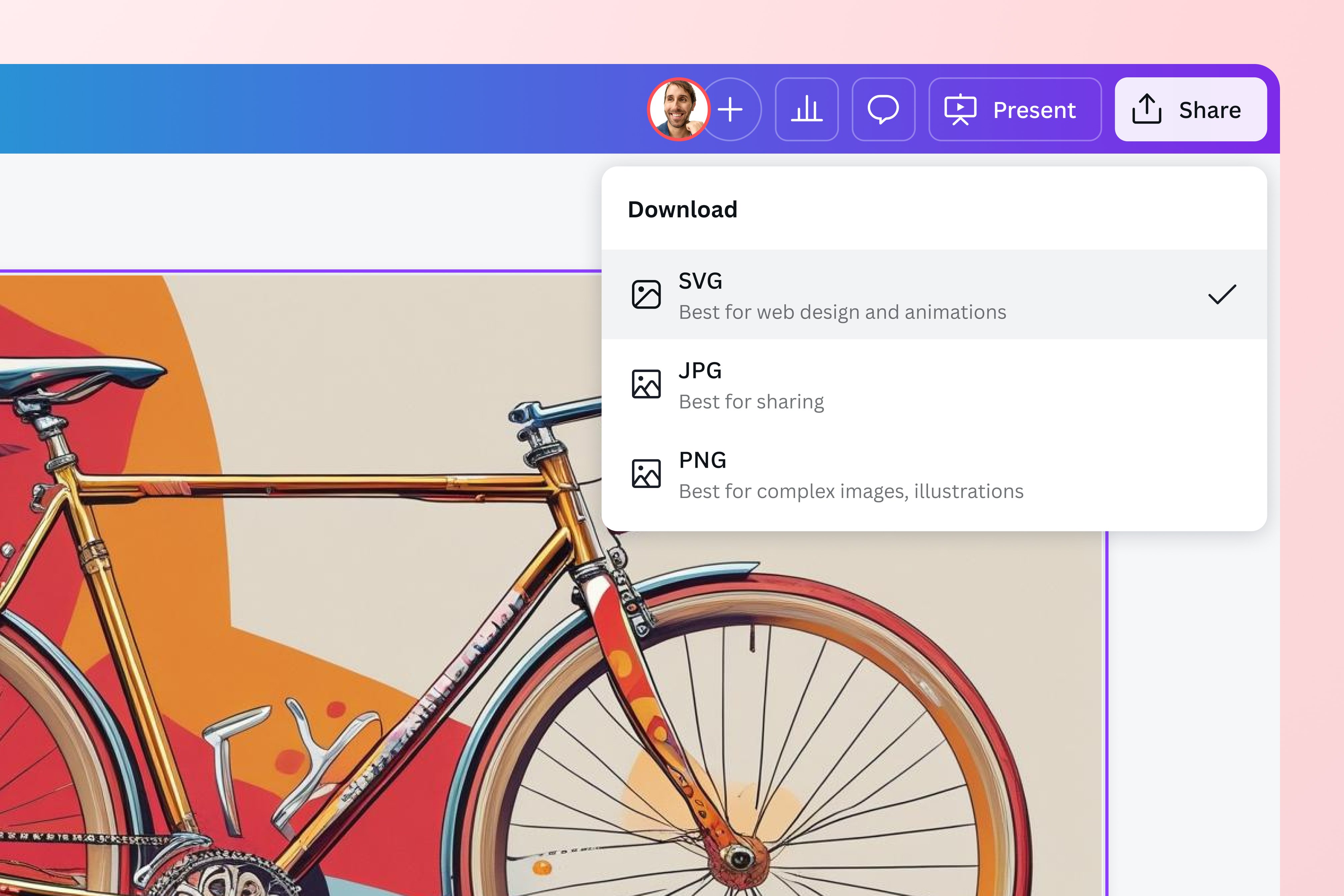Click the checkmark beside SVG
The image size is (1344, 896).
pos(1222,295)
